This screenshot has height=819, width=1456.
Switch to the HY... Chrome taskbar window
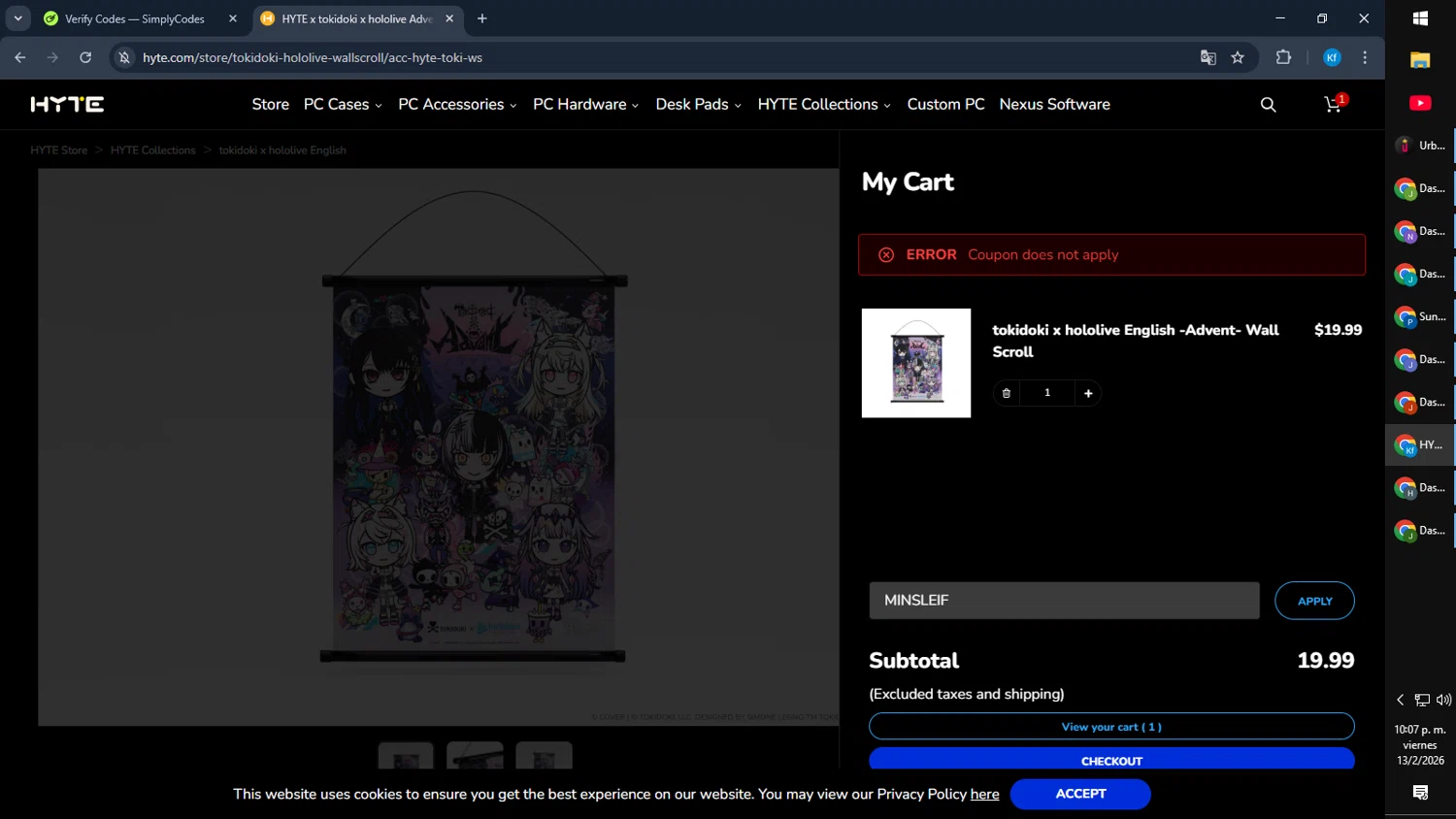click(x=1420, y=444)
